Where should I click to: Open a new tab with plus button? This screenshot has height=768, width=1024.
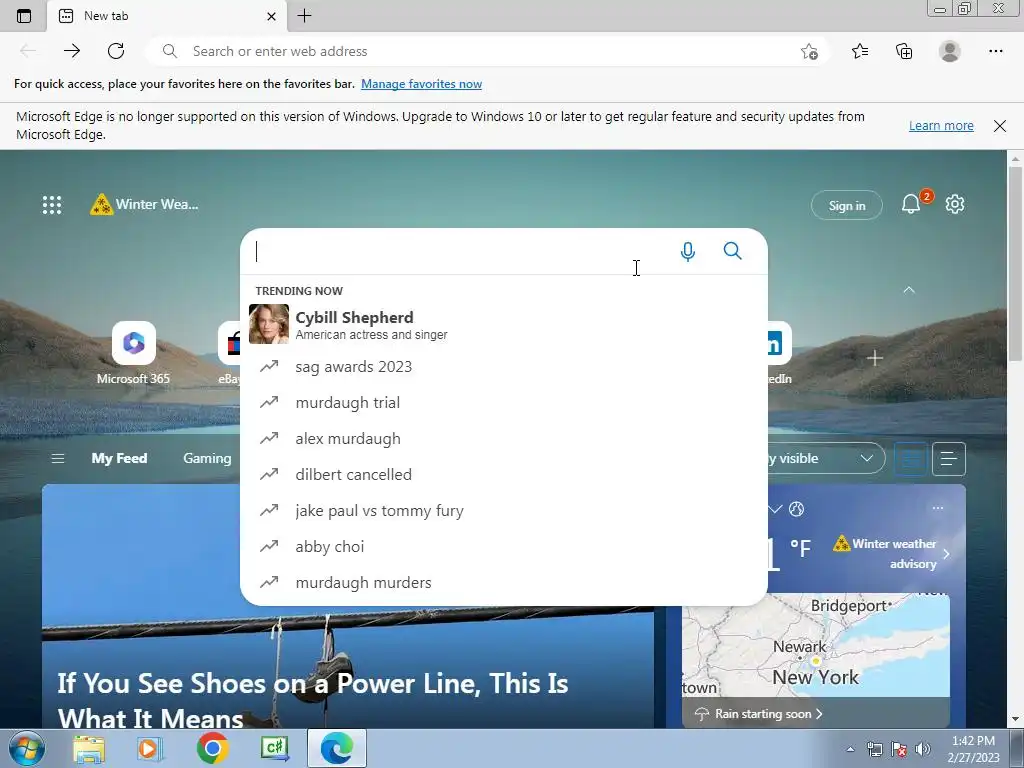pyautogui.click(x=304, y=16)
